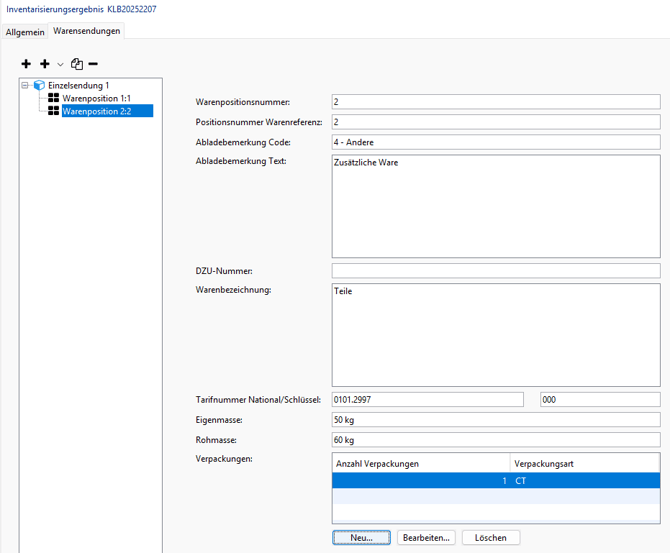Click the DZU-Nummer field
Image resolution: width=670 pixels, height=553 pixels.
tap(496, 271)
